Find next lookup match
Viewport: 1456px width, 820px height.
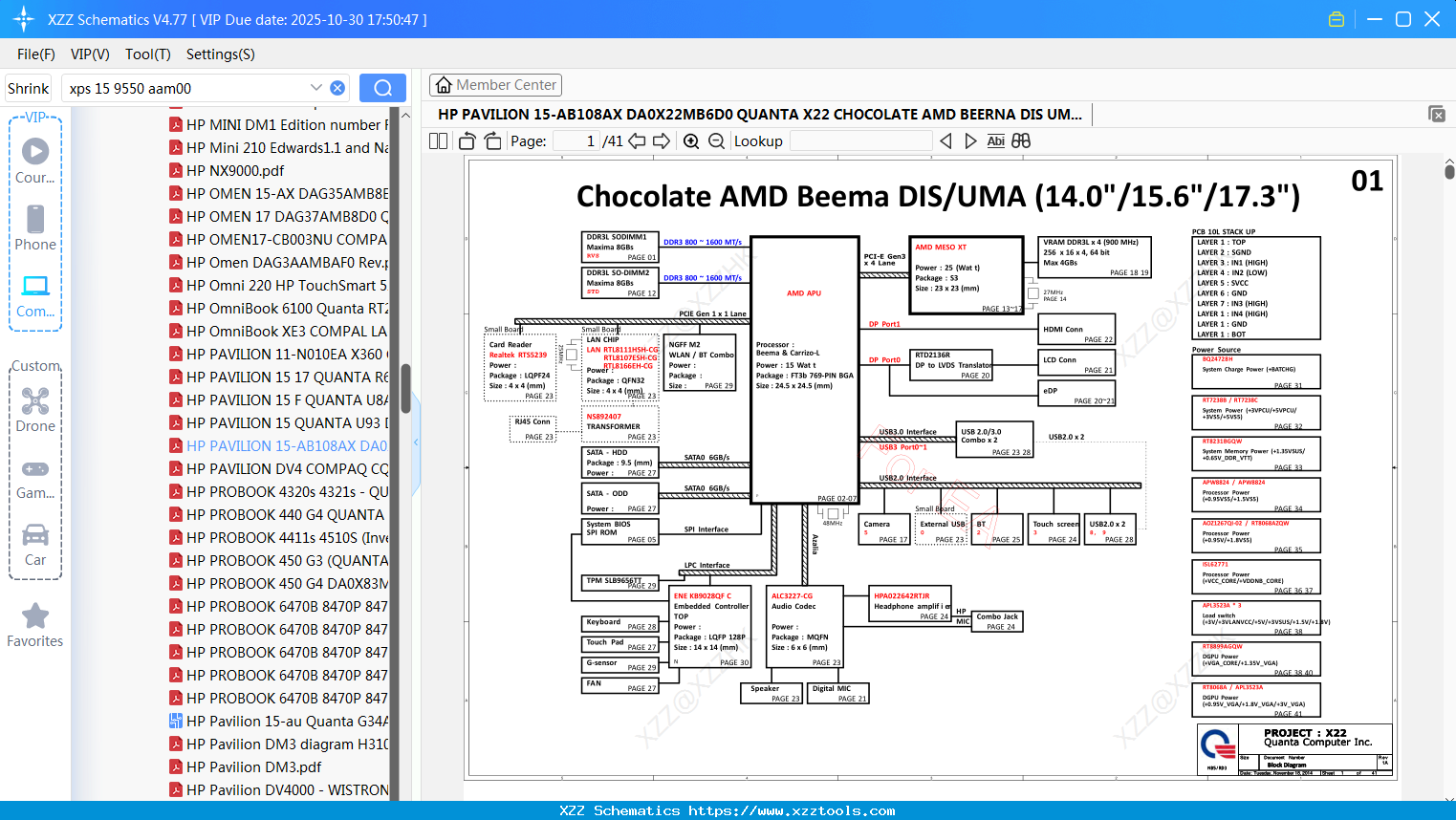pos(970,140)
